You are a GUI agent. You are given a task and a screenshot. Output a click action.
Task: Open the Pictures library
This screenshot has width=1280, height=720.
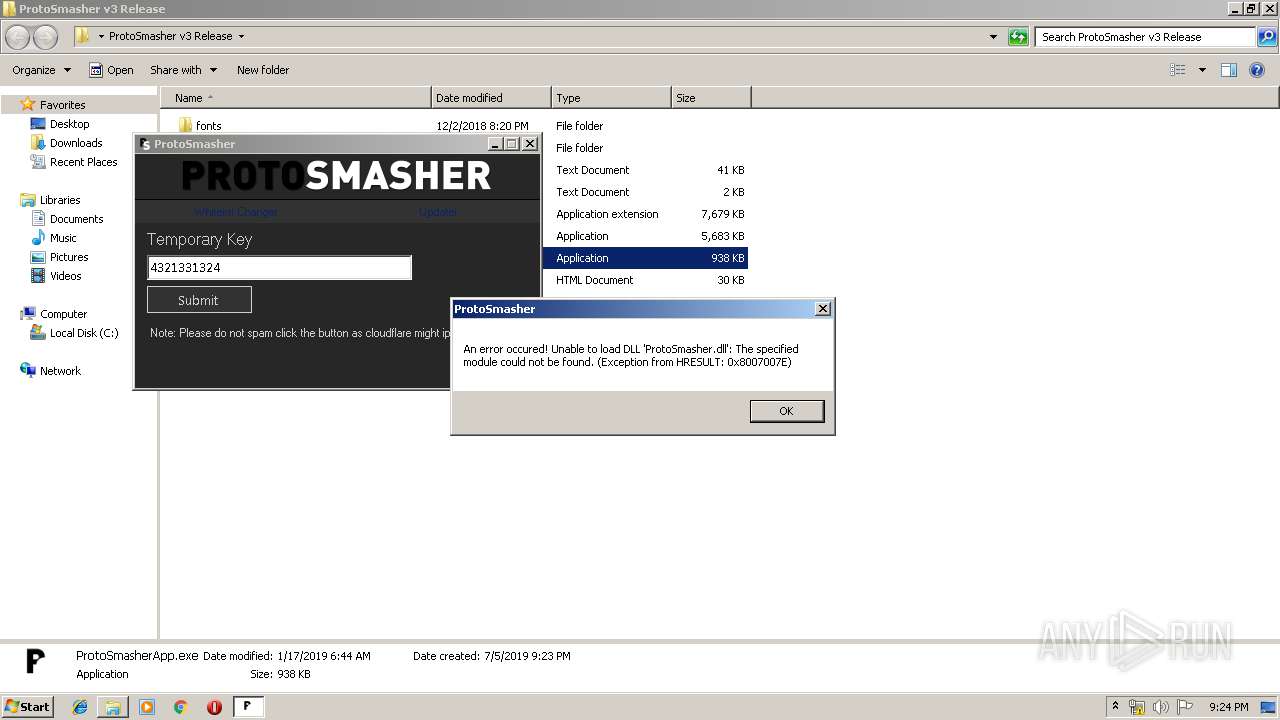point(69,257)
